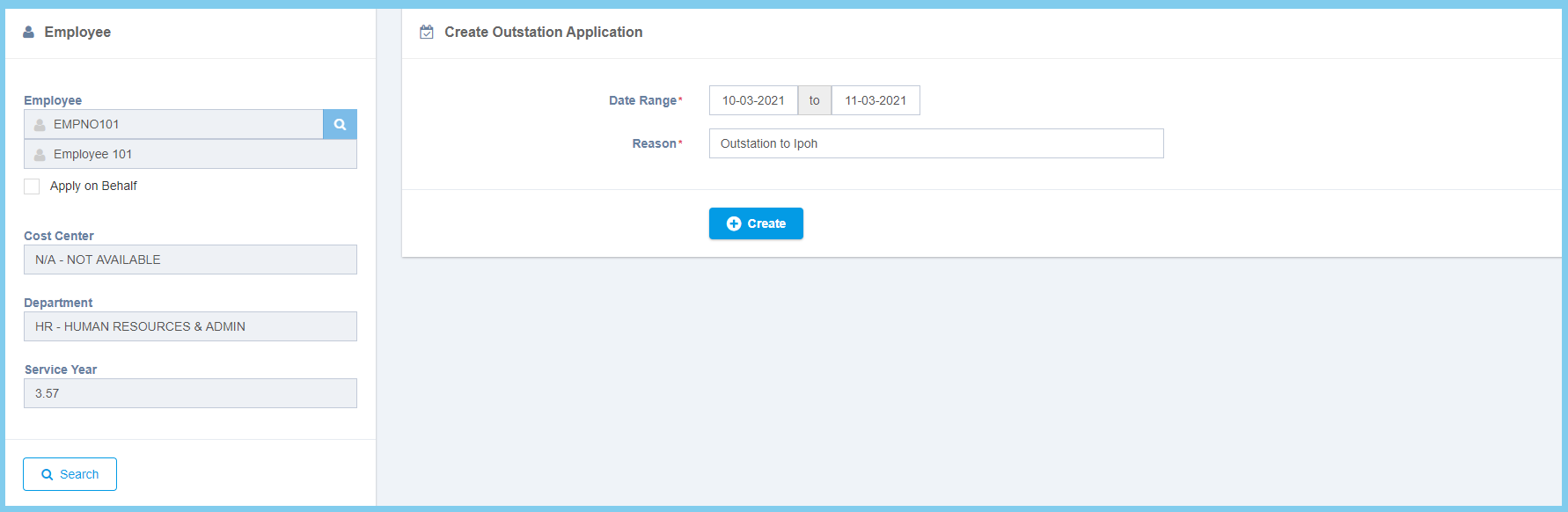Click the "to" separator between dates
The height and width of the screenshot is (512, 1568).
pos(815,100)
